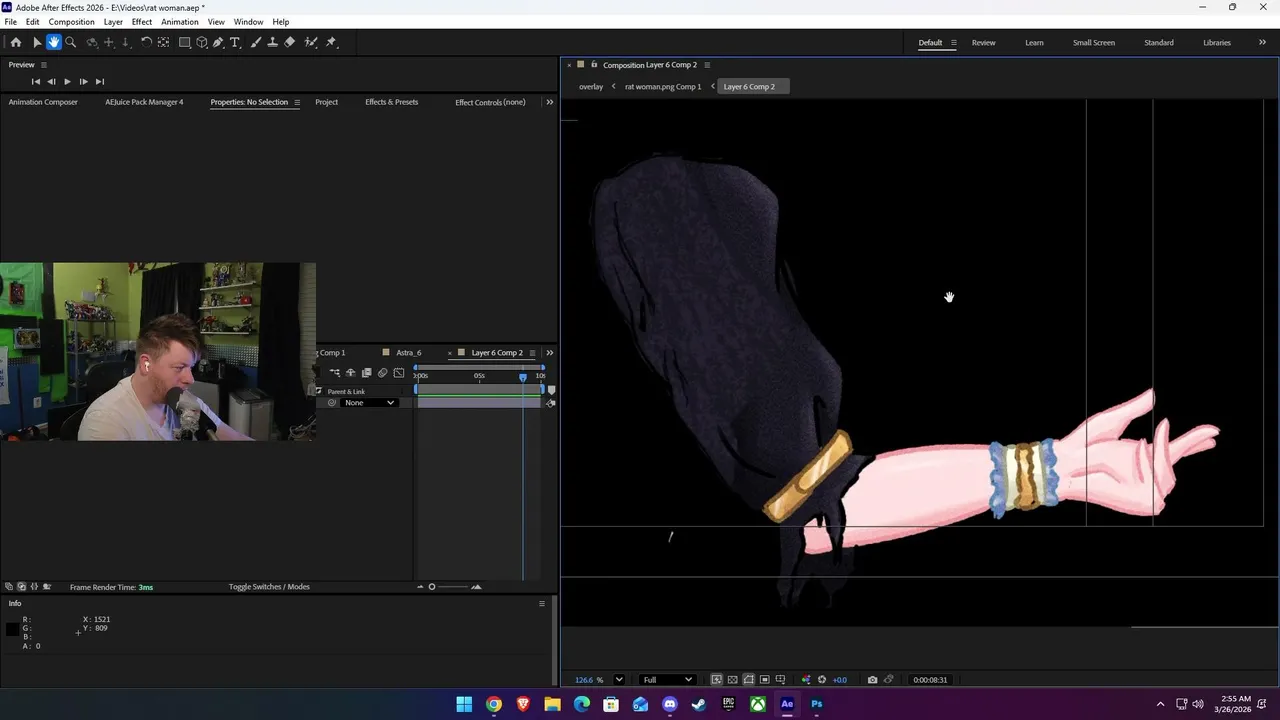
Task: Click the exposure value +0.0
Action: (839, 680)
